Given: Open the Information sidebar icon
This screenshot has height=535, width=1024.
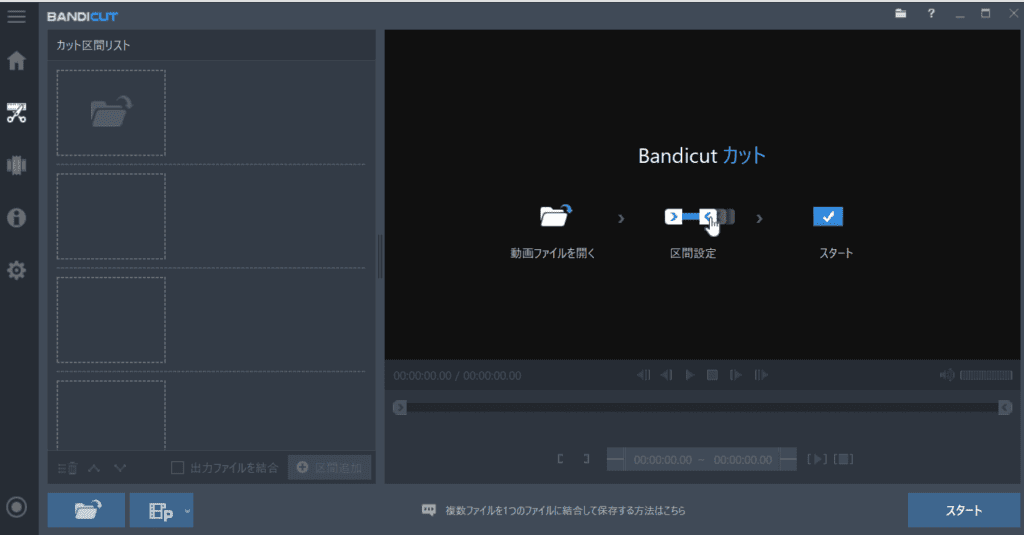Looking at the screenshot, I should pyautogui.click(x=16, y=218).
